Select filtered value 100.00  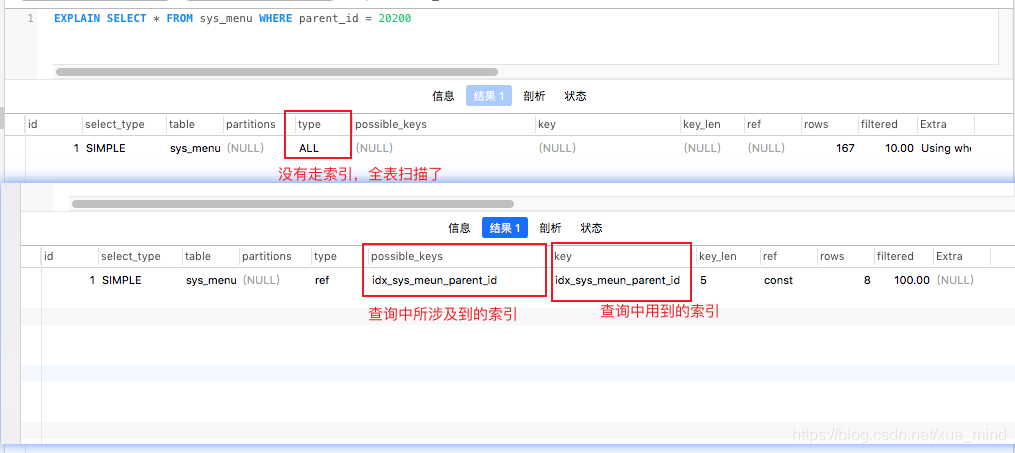click(912, 280)
